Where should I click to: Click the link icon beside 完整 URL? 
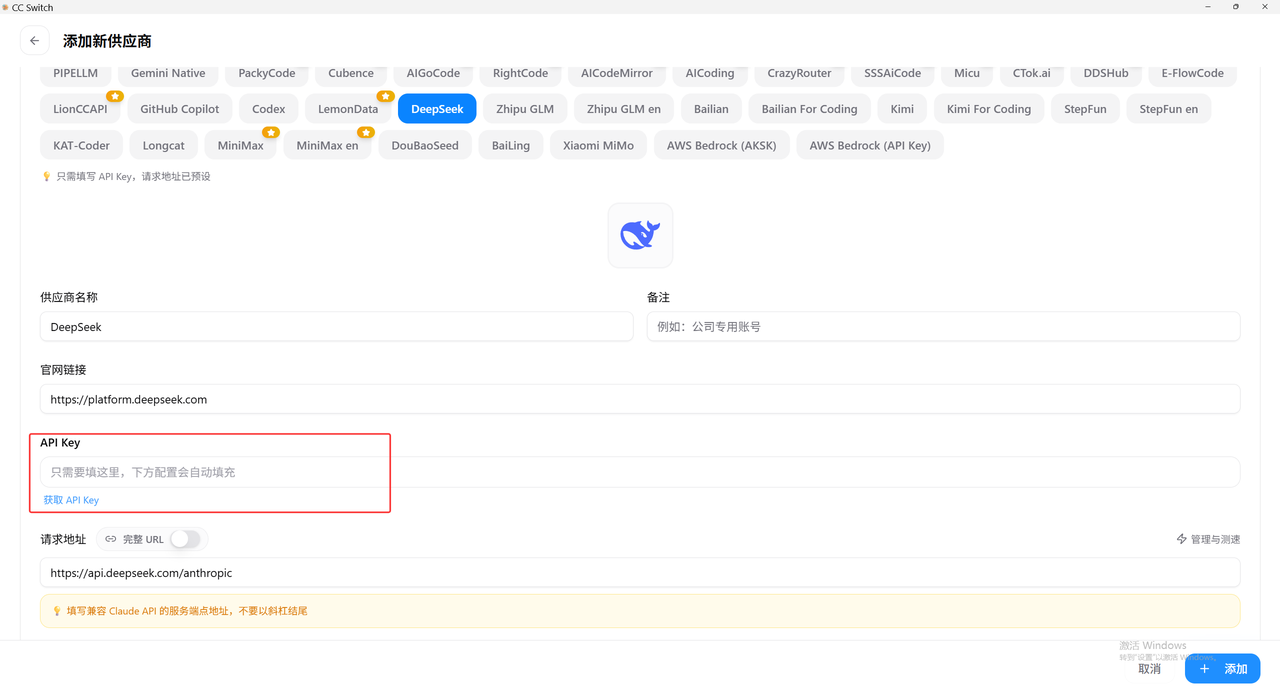click(x=111, y=539)
